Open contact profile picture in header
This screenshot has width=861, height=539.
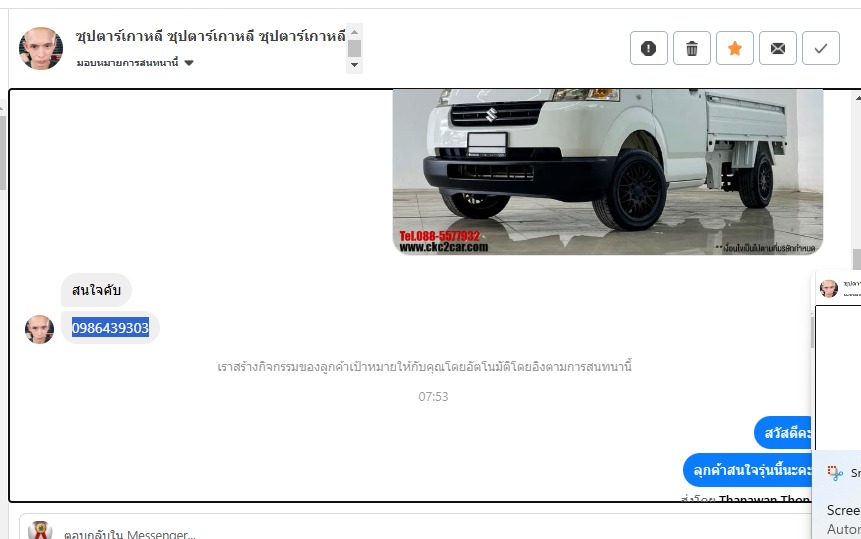[x=41, y=48]
